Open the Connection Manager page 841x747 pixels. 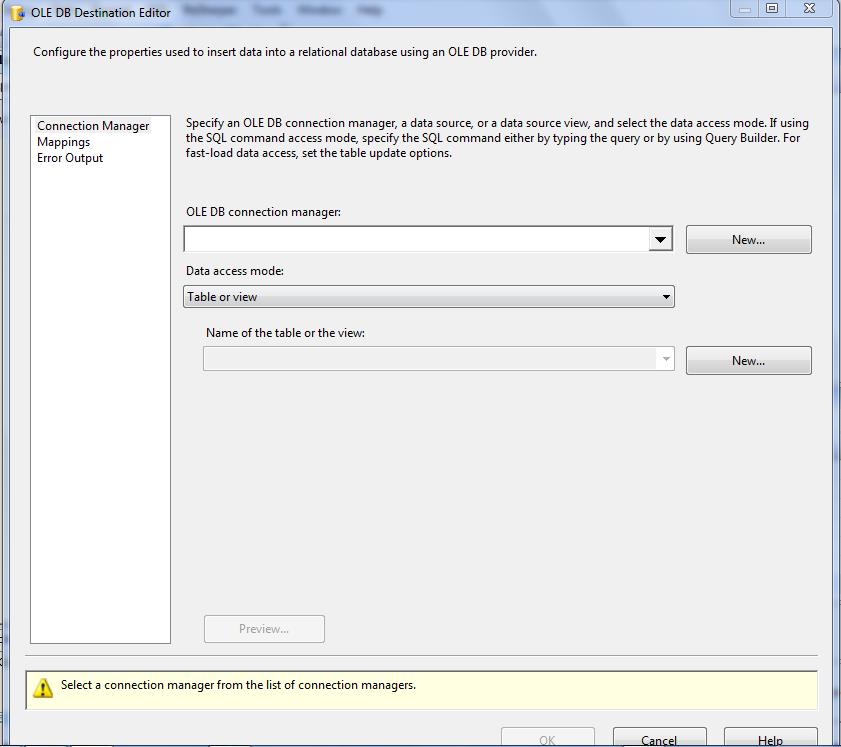pos(93,126)
